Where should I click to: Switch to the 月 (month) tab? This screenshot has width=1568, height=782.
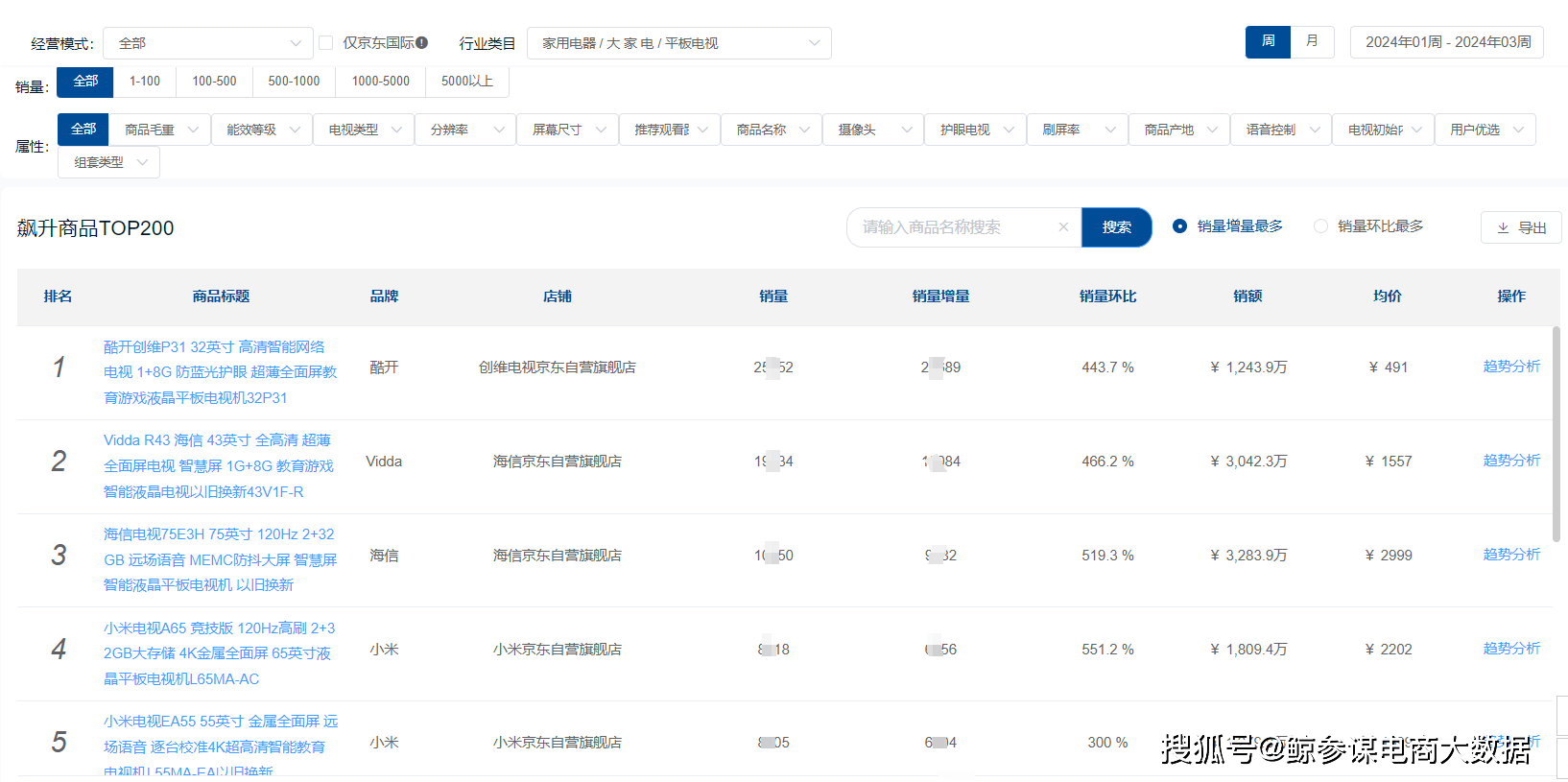click(1312, 41)
